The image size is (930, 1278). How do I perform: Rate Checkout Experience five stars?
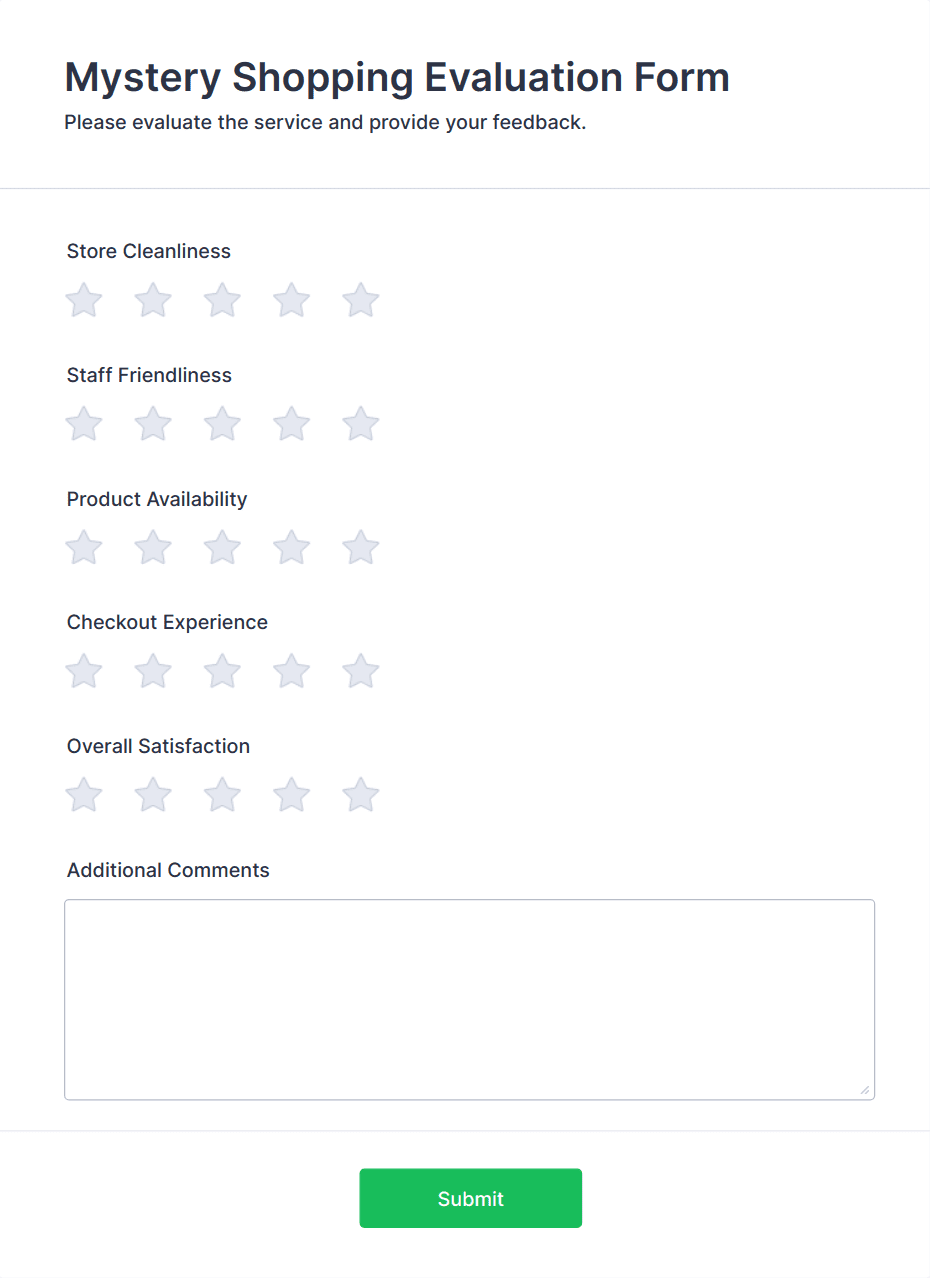pos(360,671)
